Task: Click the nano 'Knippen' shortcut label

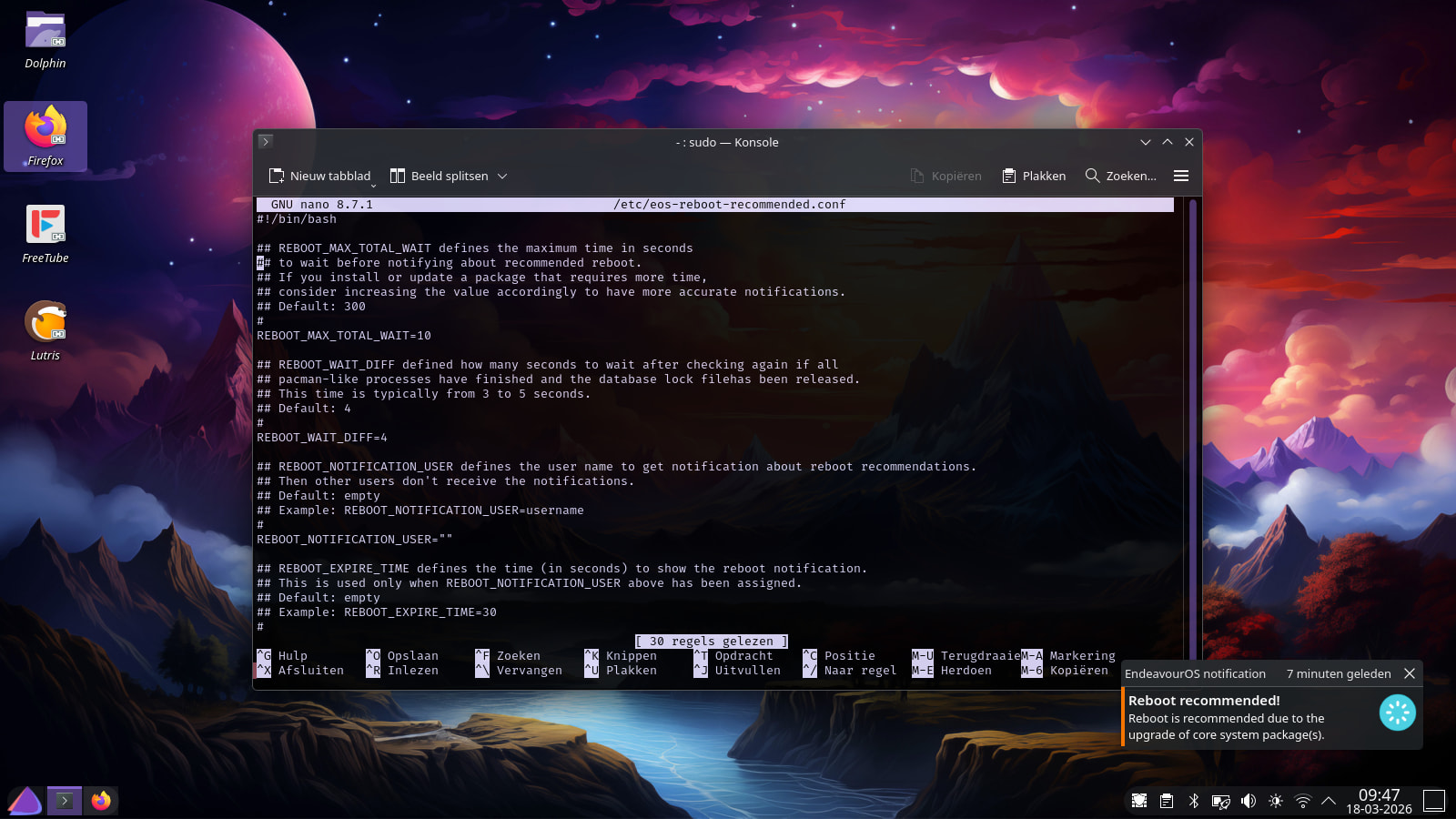Action: click(632, 656)
